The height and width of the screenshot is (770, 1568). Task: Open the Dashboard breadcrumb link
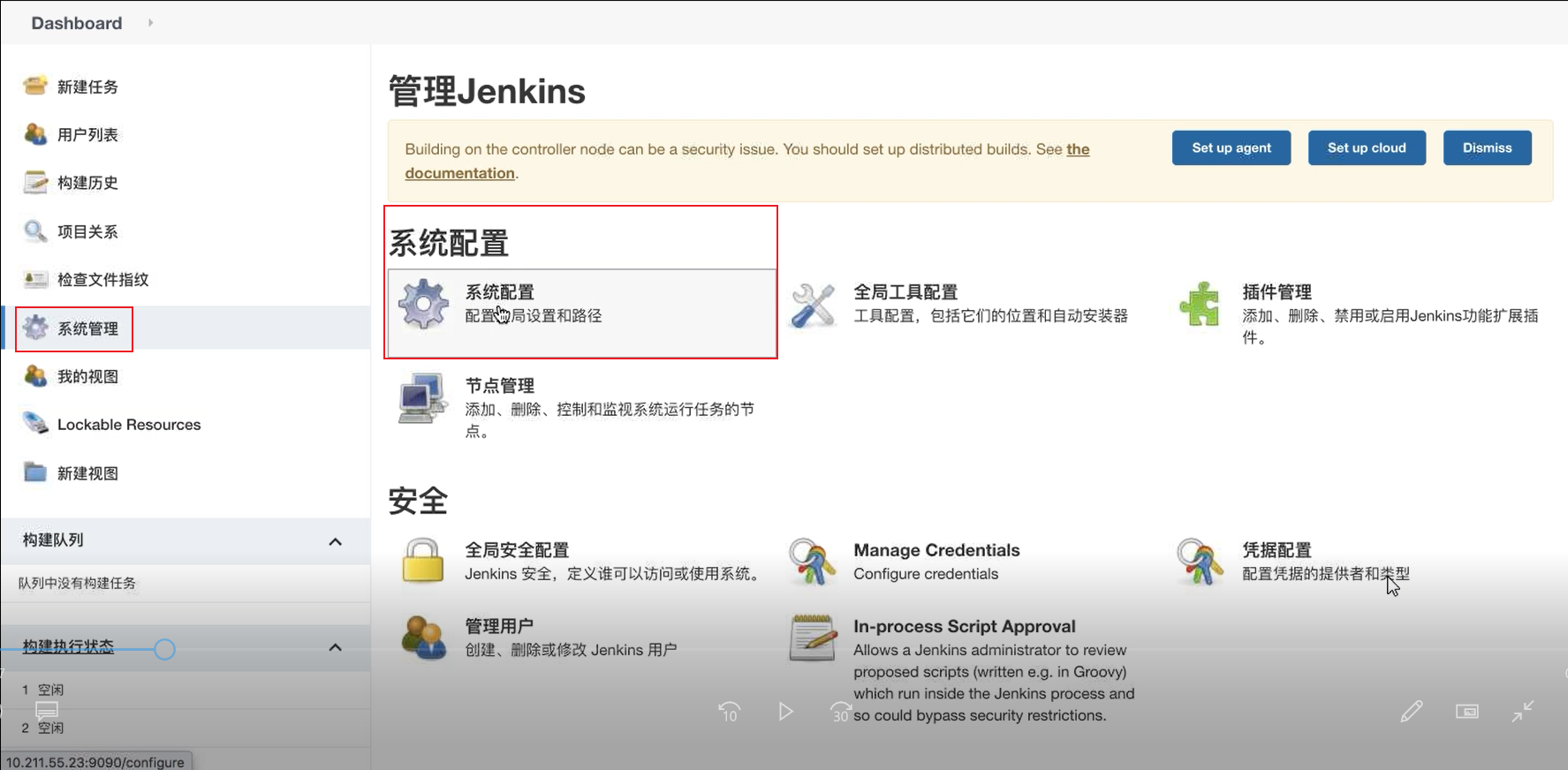coord(77,23)
